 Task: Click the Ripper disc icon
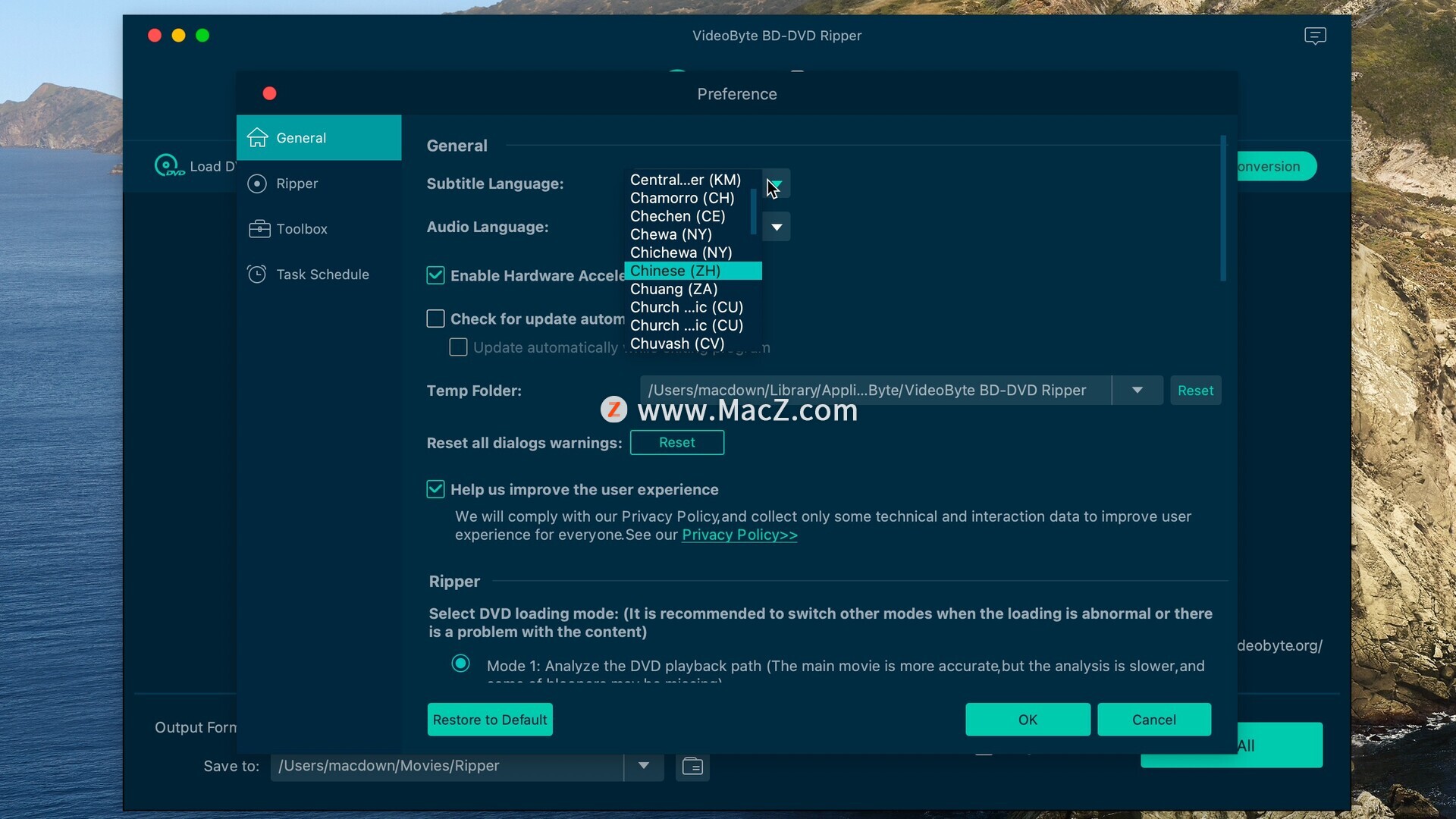coord(257,184)
